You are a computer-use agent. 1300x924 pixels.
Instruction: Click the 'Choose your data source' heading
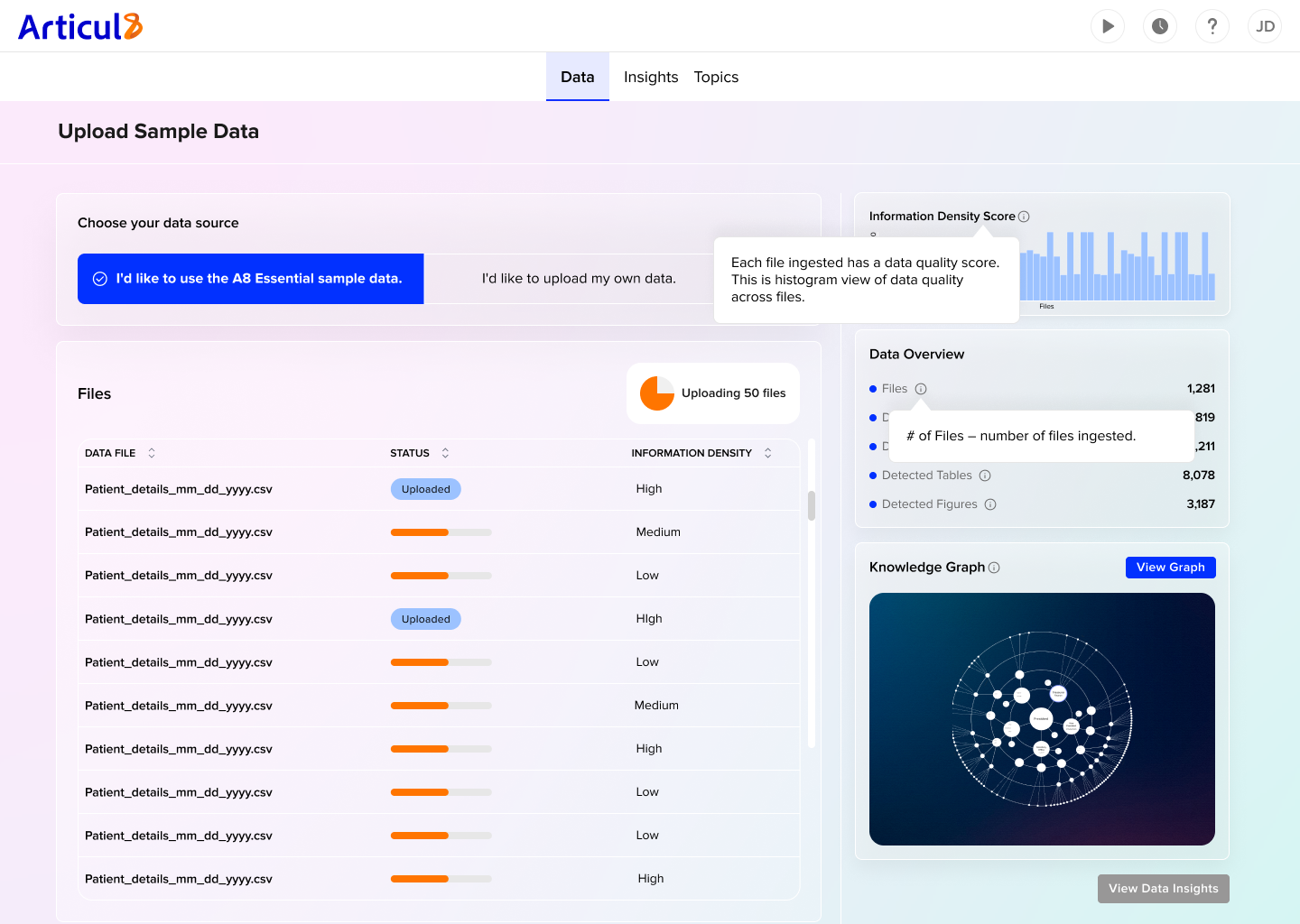[158, 223]
